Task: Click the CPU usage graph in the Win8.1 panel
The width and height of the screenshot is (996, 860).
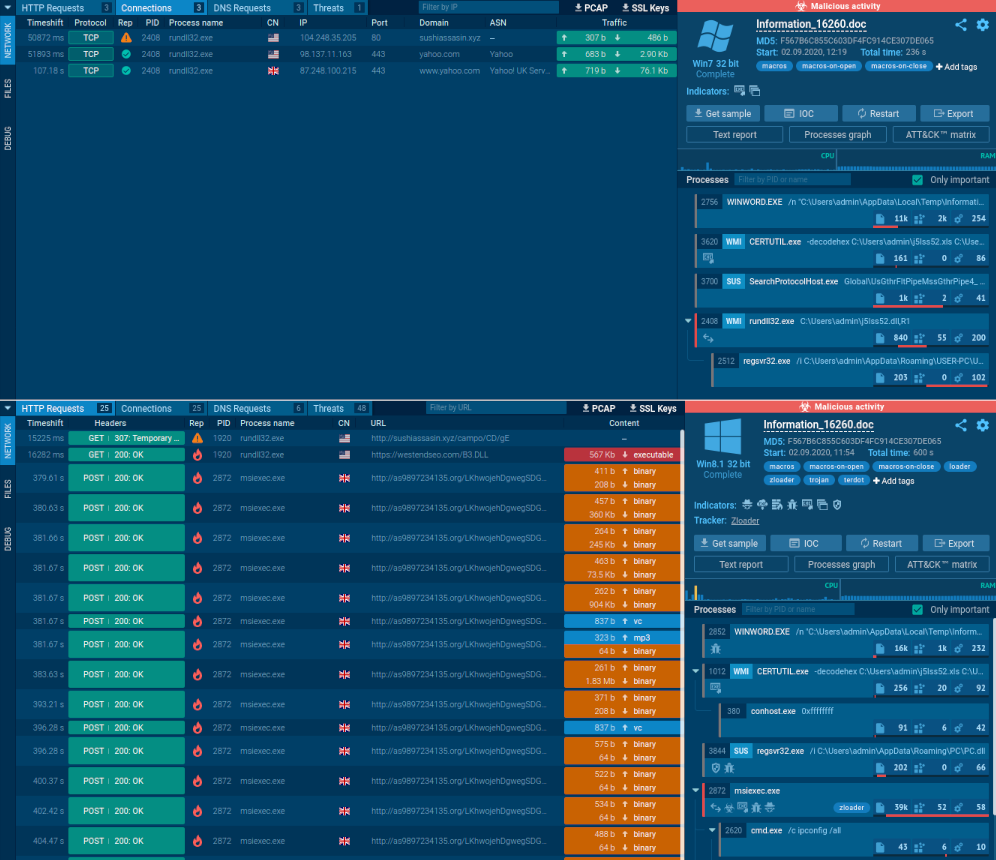Action: [x=761, y=591]
